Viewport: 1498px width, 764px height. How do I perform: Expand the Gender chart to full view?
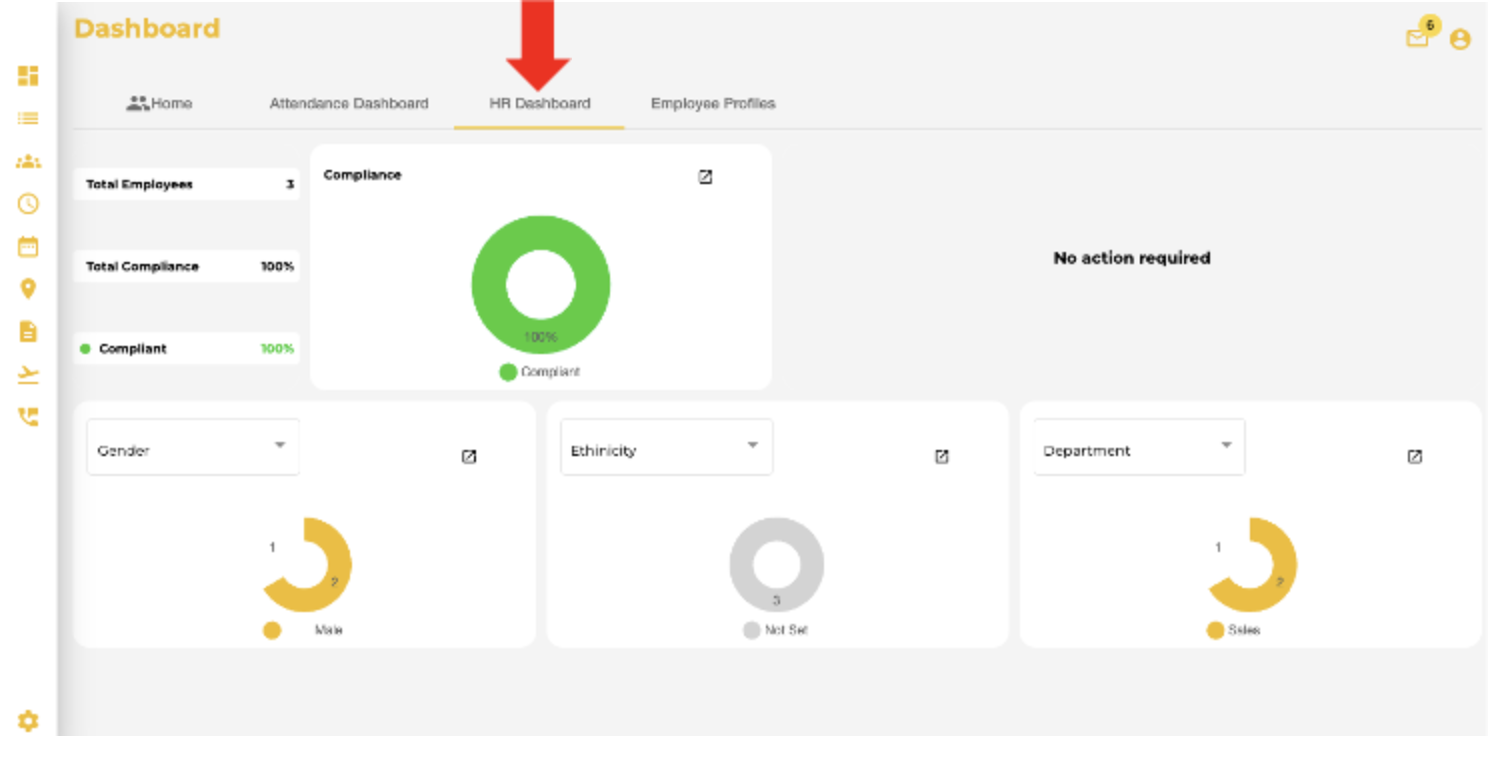coord(468,456)
